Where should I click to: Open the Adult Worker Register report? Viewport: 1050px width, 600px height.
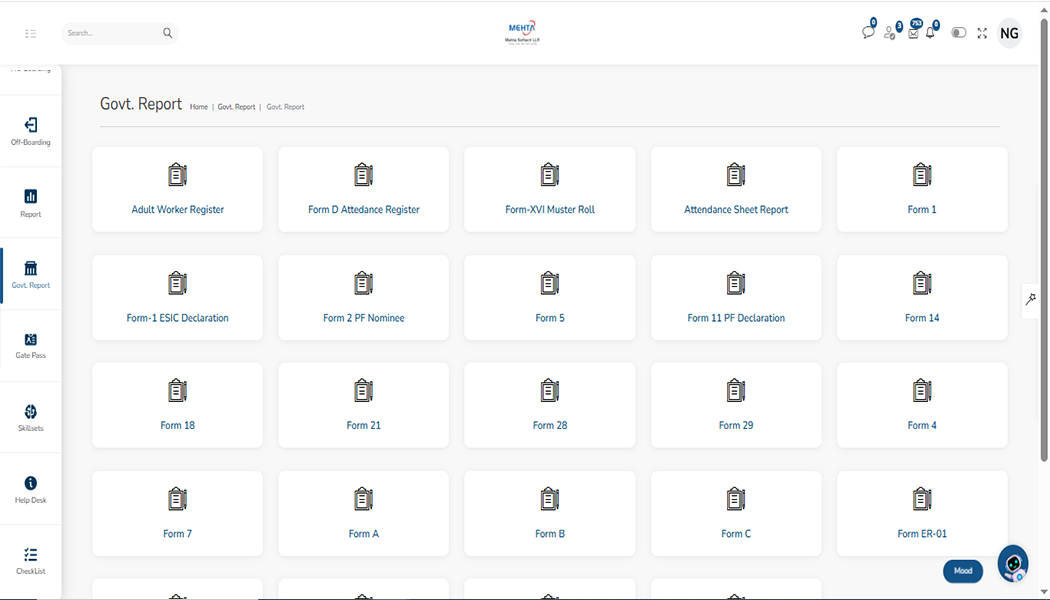178,189
